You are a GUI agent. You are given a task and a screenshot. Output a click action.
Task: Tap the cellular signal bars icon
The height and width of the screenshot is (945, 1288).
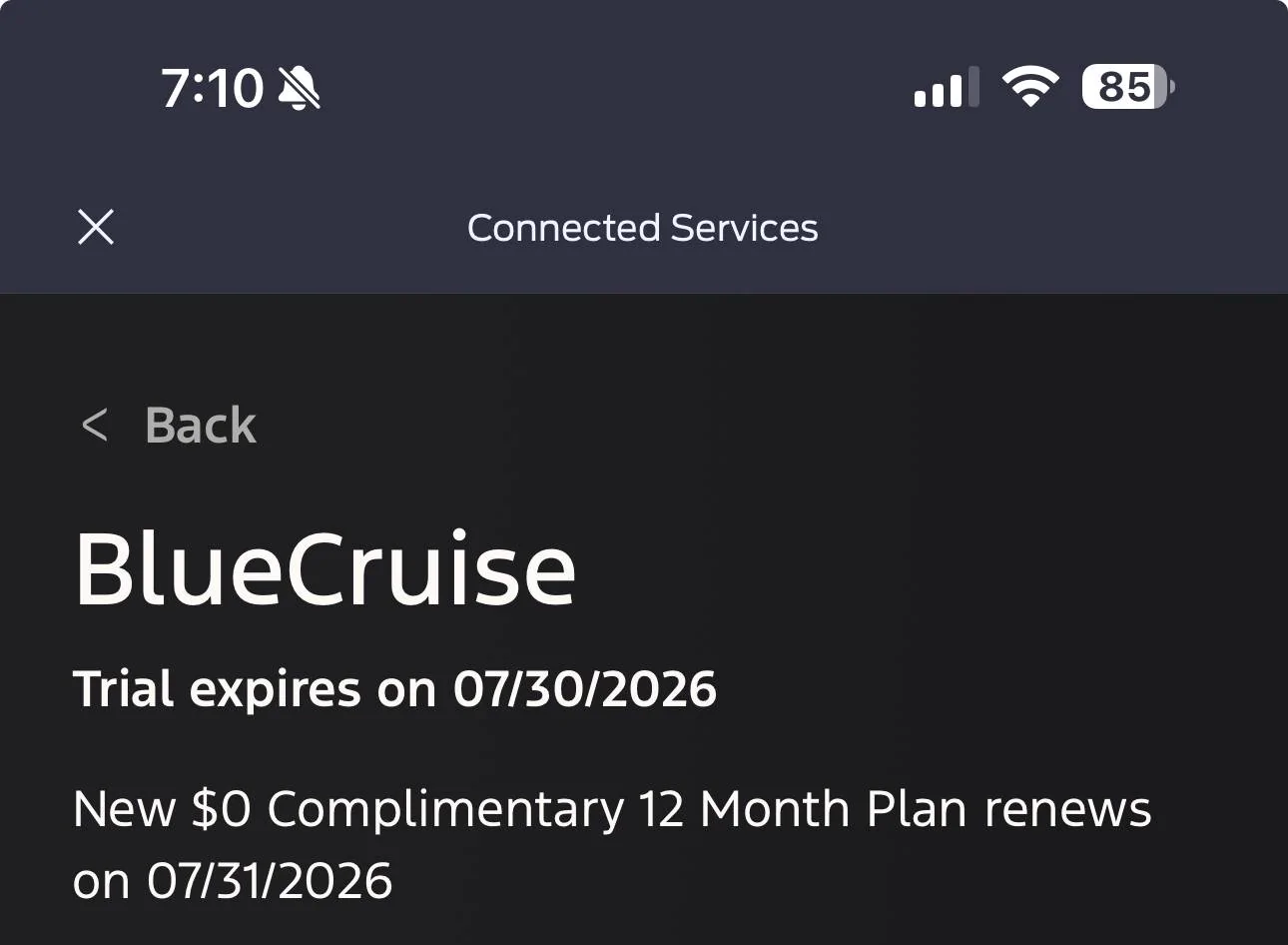click(946, 88)
